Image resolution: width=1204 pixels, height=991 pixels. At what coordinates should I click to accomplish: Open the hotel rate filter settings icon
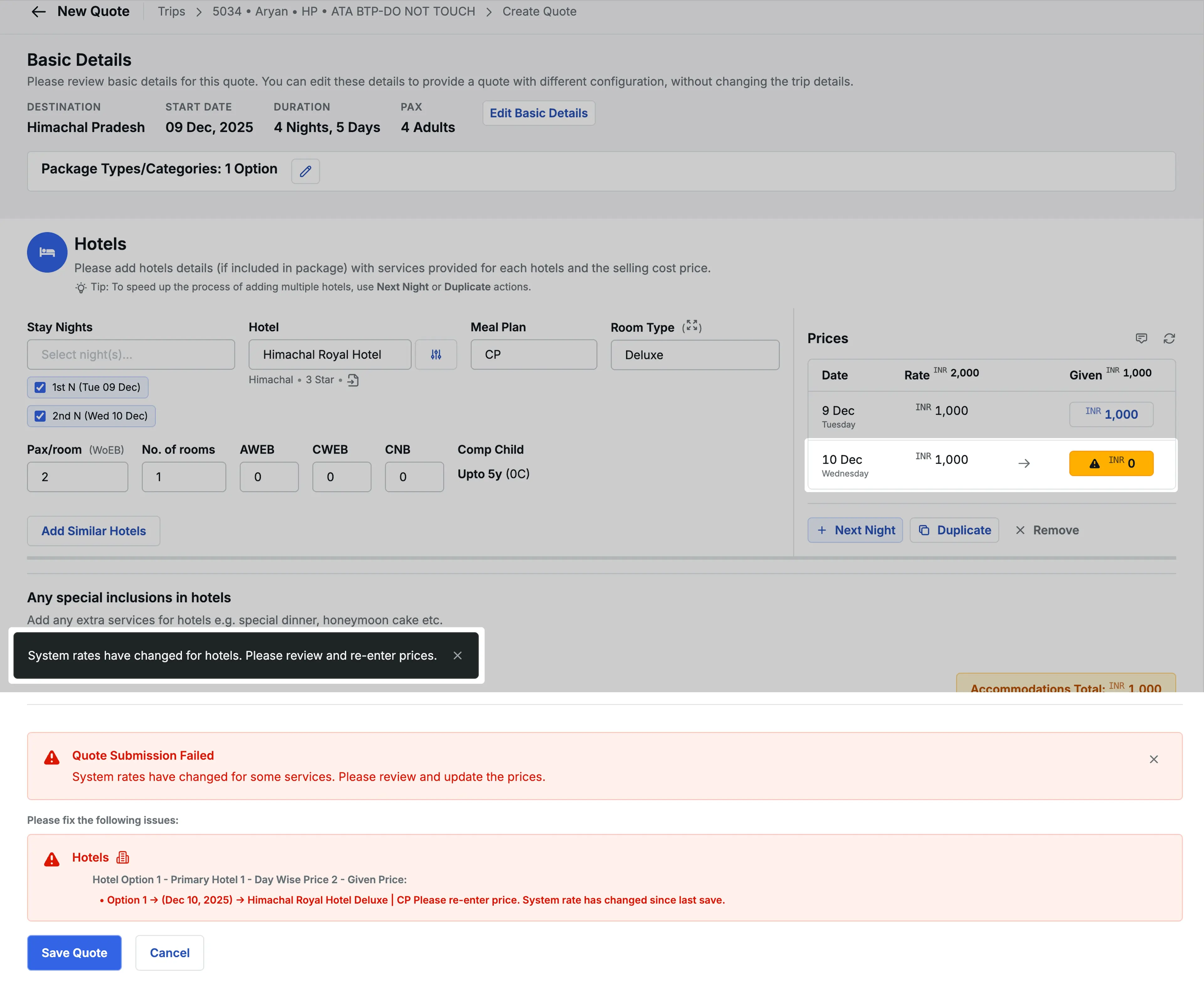click(436, 354)
